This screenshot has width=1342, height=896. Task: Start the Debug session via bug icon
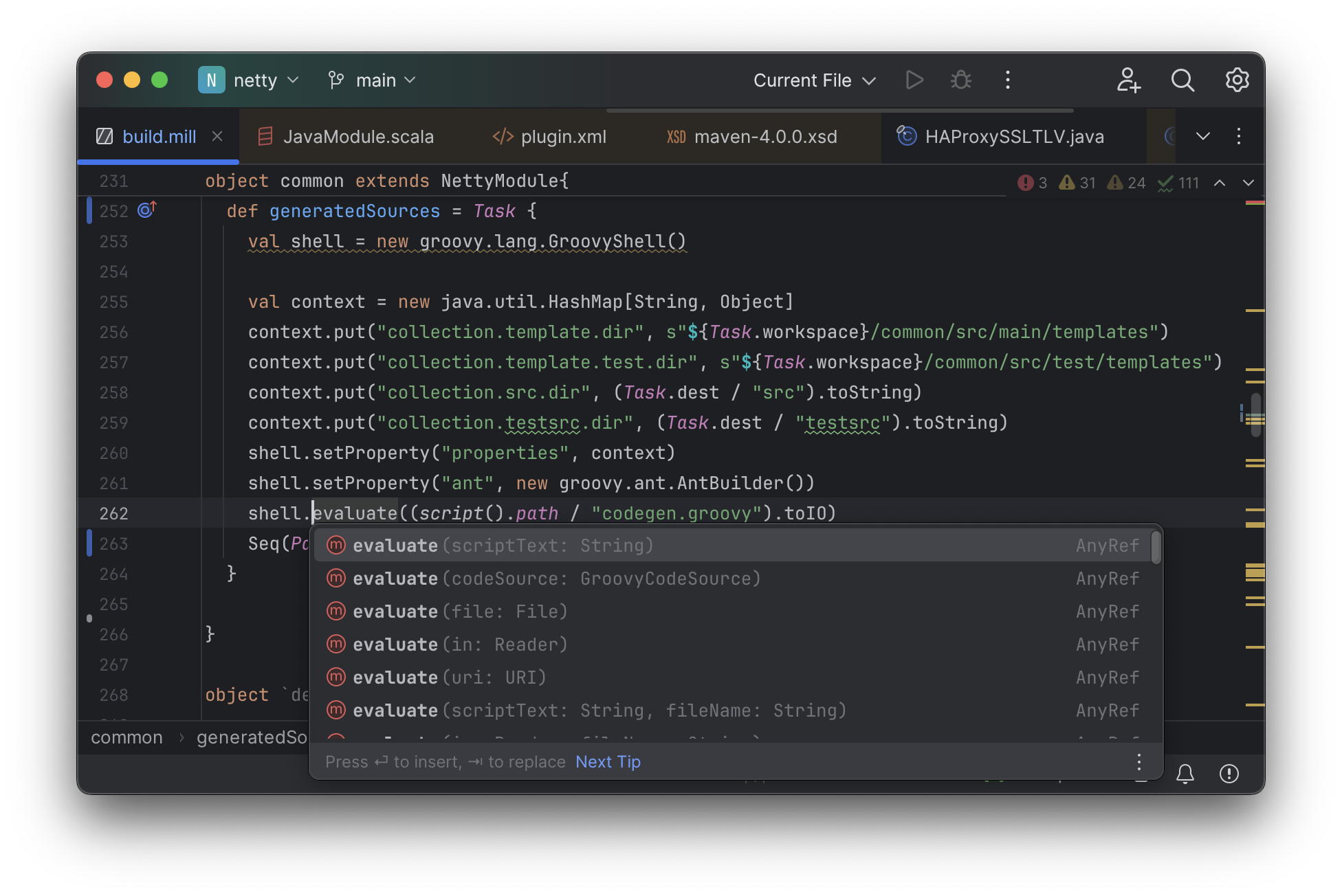coord(960,80)
